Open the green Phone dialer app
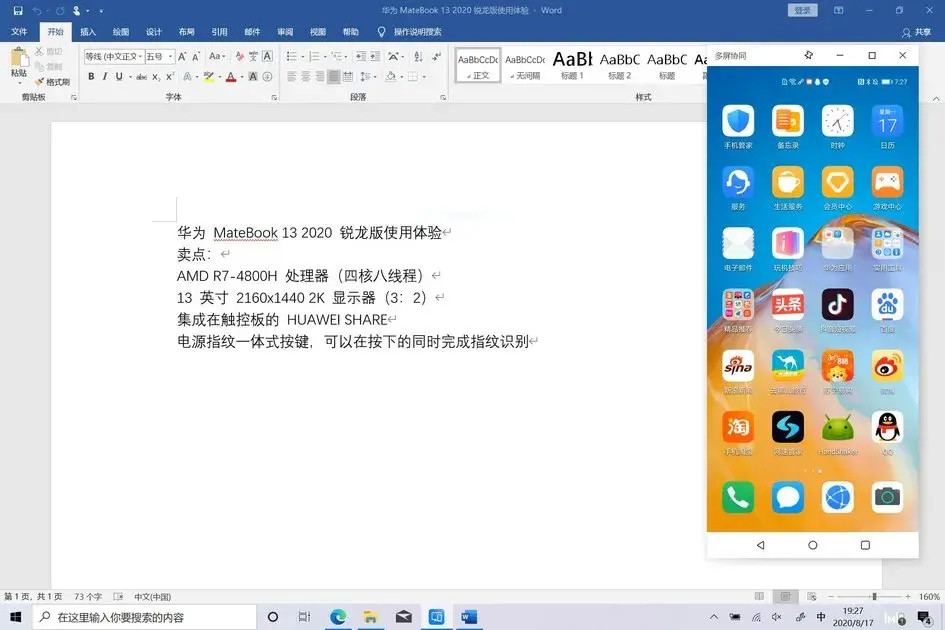 click(x=738, y=497)
